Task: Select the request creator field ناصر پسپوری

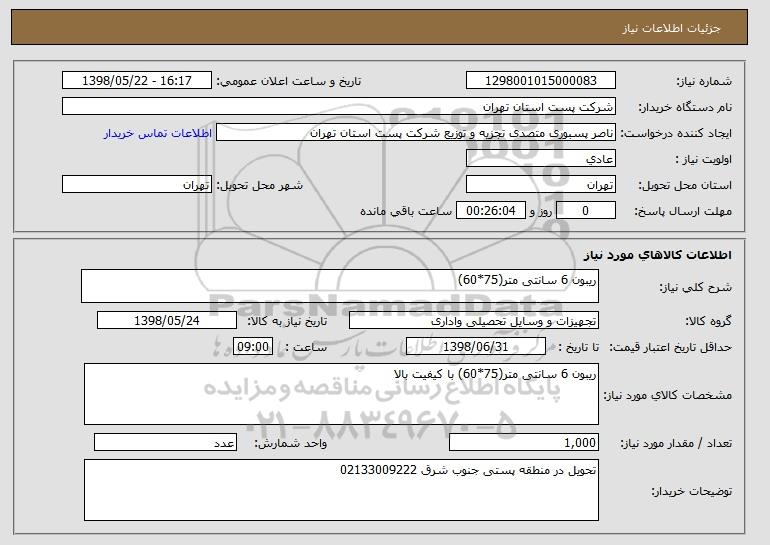Action: tap(416, 133)
